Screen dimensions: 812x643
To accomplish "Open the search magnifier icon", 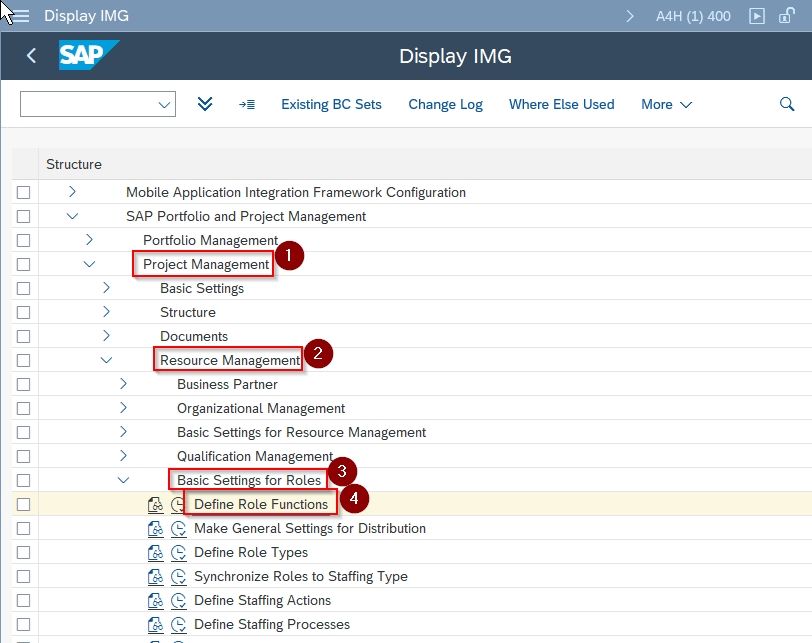I will tap(787, 104).
